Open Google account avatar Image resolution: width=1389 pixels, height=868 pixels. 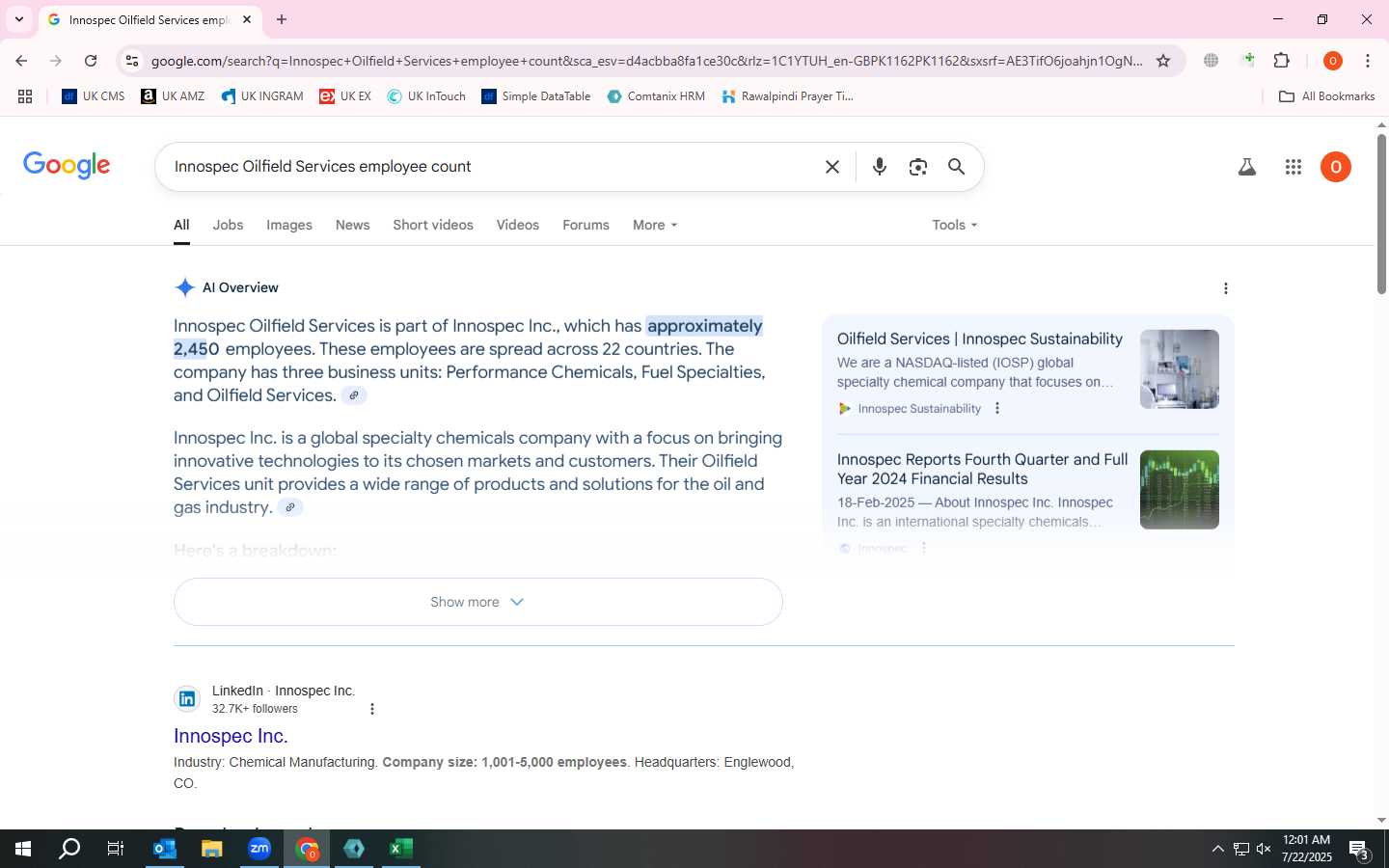point(1336,167)
